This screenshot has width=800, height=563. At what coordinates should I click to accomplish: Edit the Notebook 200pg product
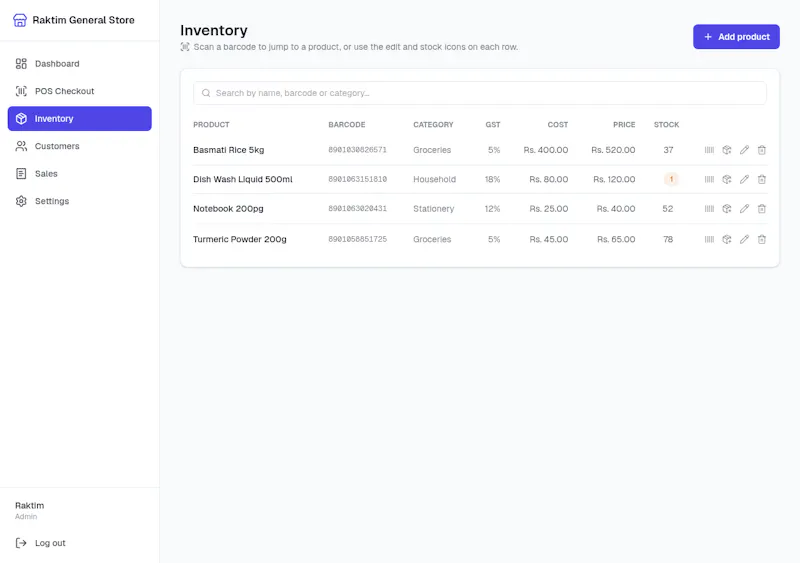744,209
